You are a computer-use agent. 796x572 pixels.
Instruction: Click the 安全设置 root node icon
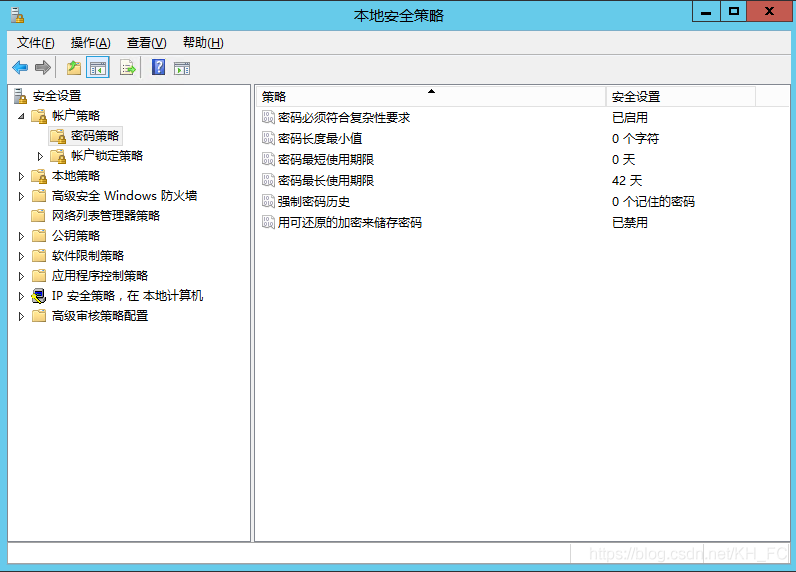pyautogui.click(x=20, y=96)
